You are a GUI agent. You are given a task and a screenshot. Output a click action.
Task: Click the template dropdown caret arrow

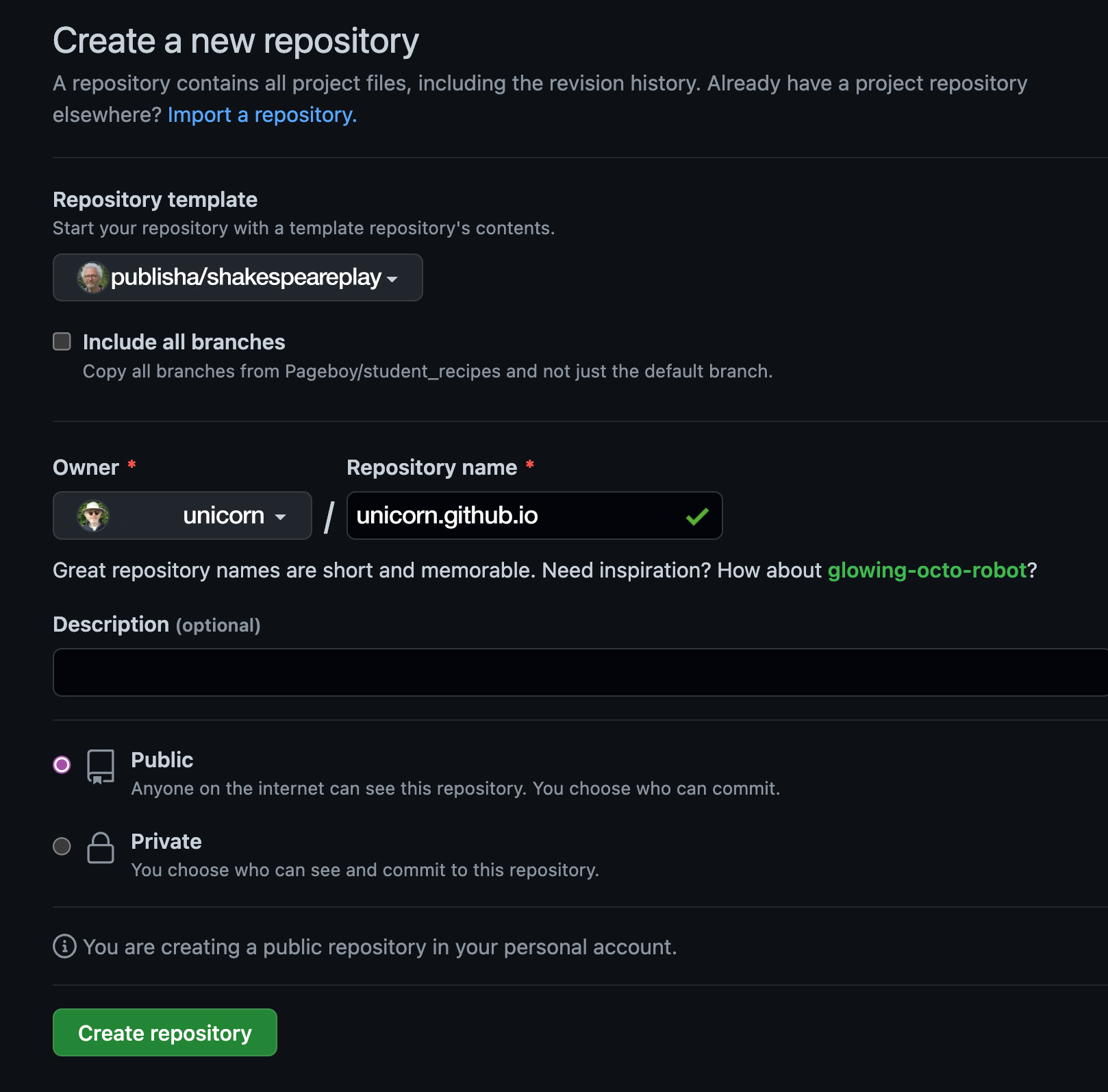392,280
